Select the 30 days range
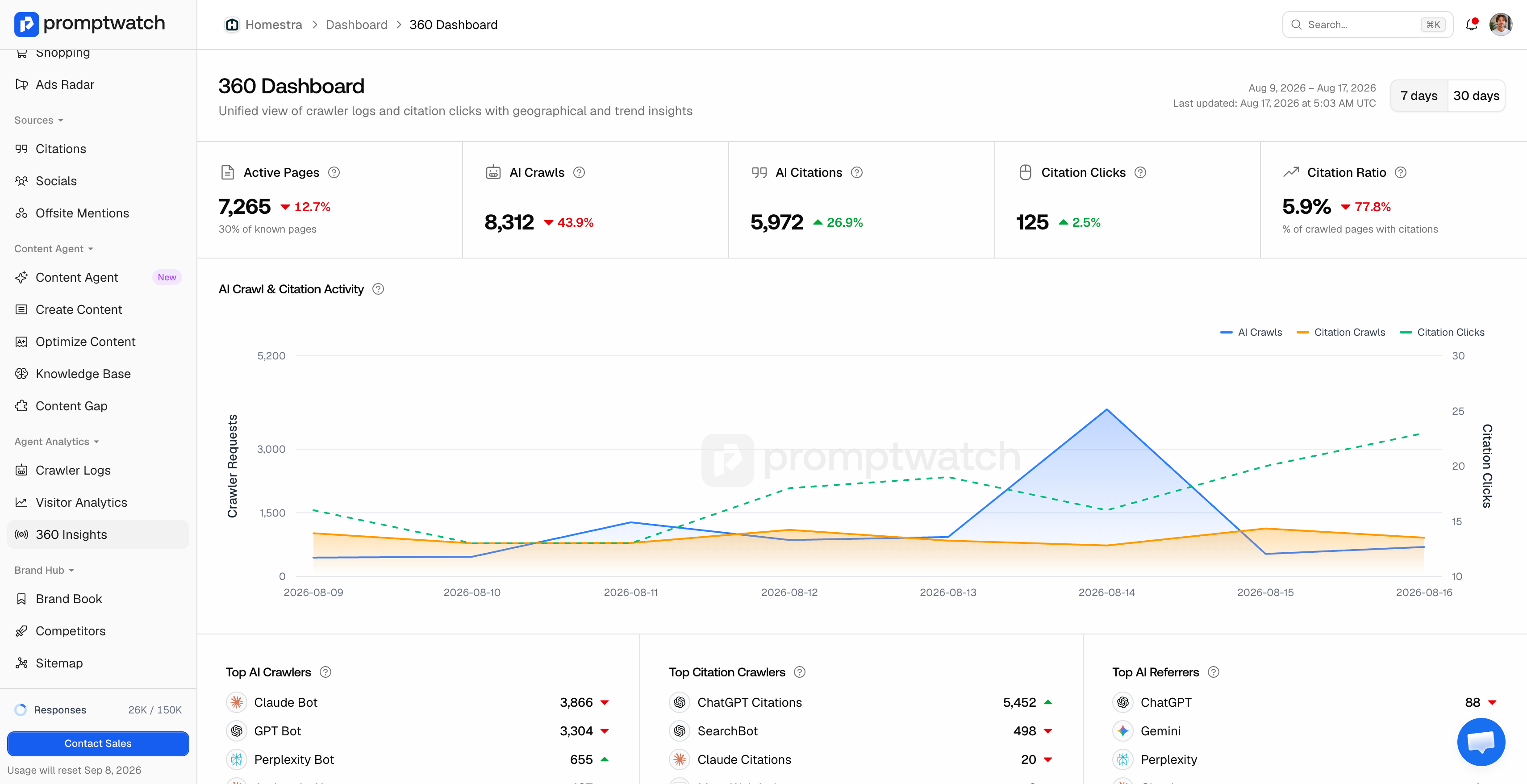Viewport: 1527px width, 784px height. (1476, 96)
